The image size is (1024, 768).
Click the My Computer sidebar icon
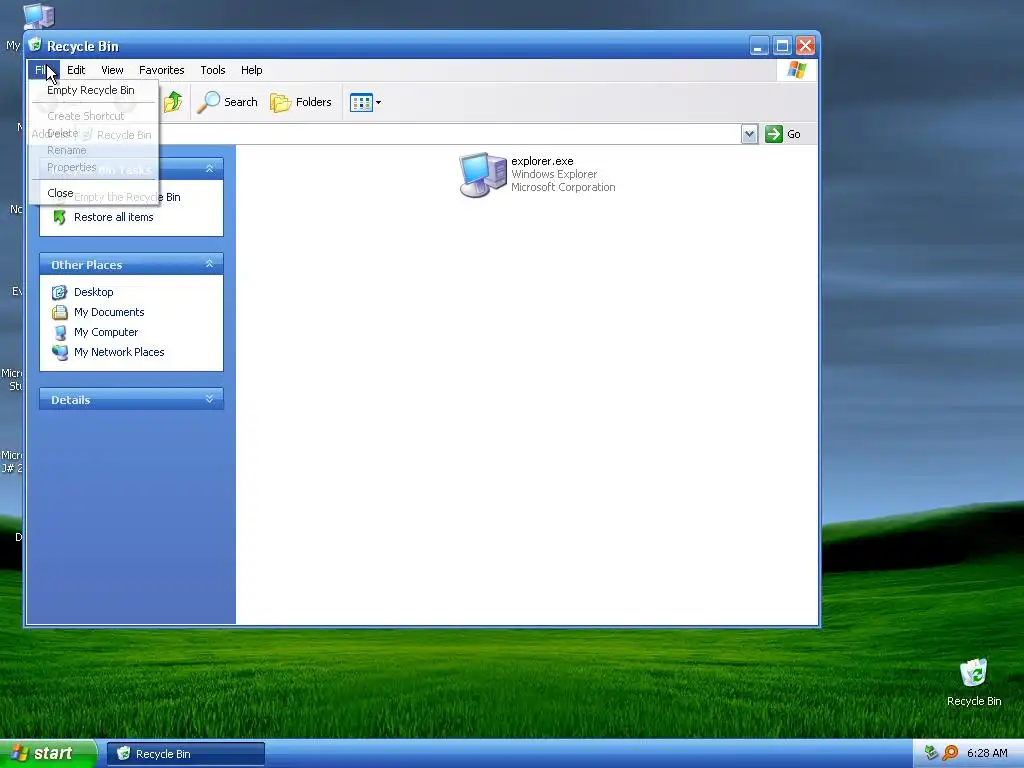[59, 332]
